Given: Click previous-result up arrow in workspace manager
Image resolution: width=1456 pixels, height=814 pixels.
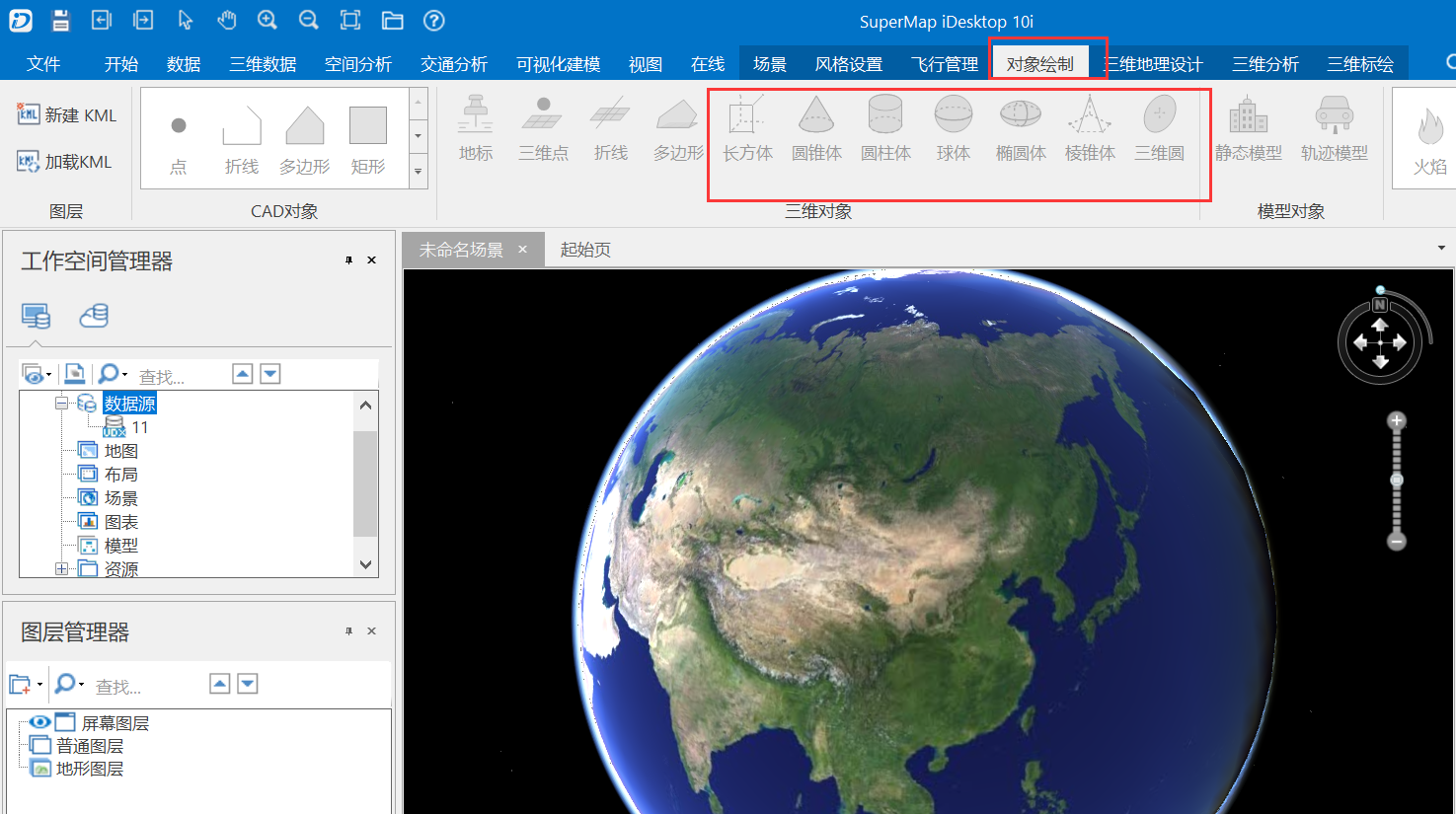Looking at the screenshot, I should pos(243,373).
